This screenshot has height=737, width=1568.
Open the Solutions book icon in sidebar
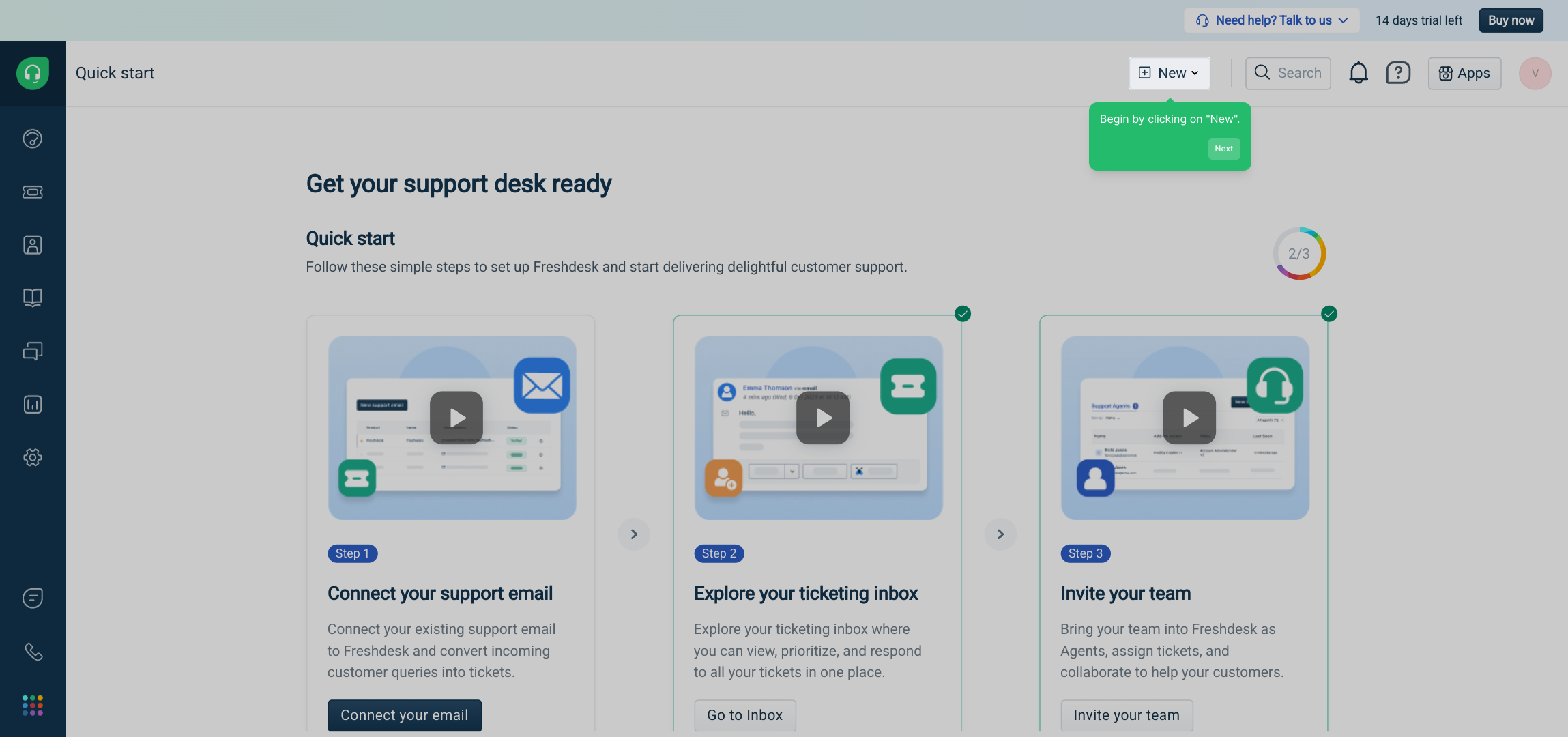tap(33, 298)
